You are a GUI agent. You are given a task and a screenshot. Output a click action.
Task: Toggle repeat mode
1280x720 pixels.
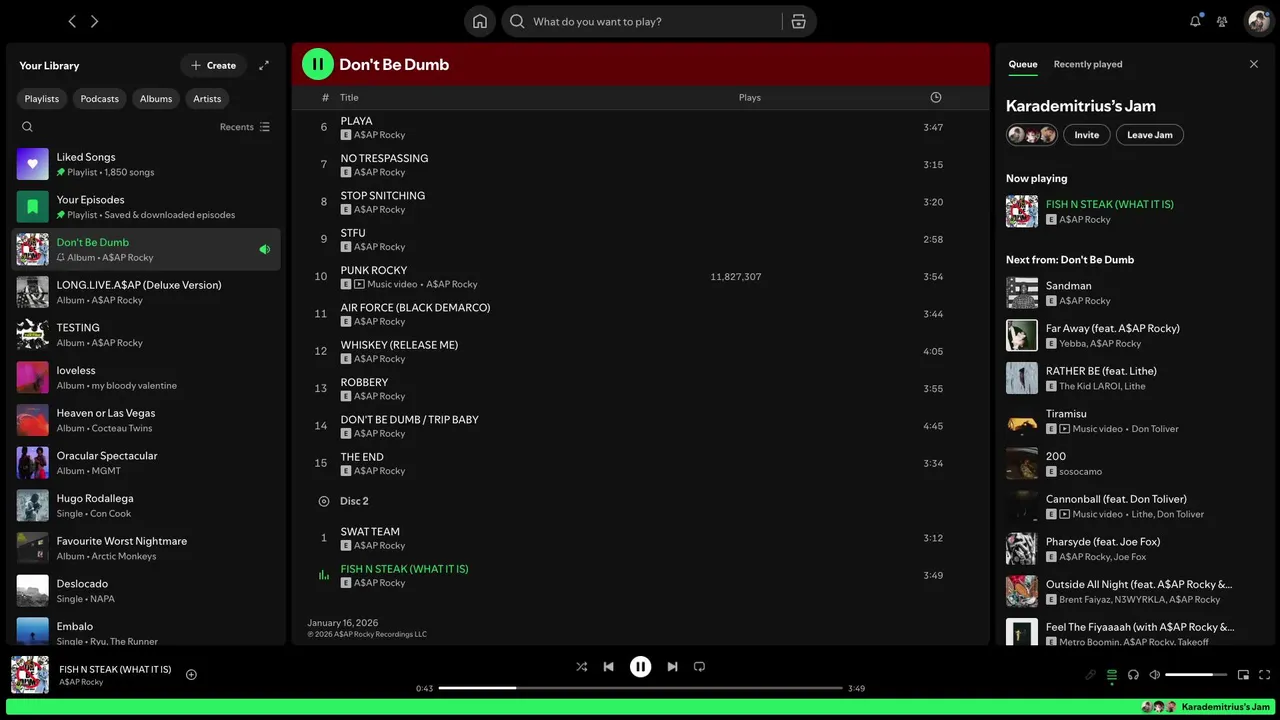pos(699,667)
